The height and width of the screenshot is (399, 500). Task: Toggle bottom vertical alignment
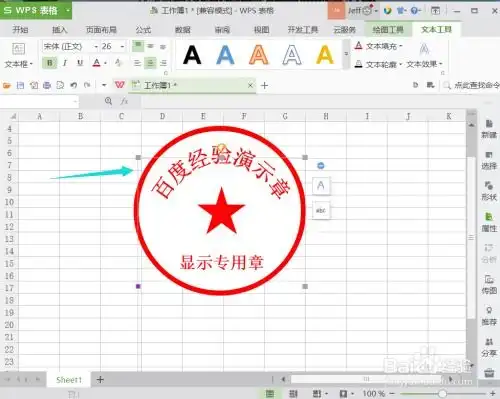coord(163,46)
